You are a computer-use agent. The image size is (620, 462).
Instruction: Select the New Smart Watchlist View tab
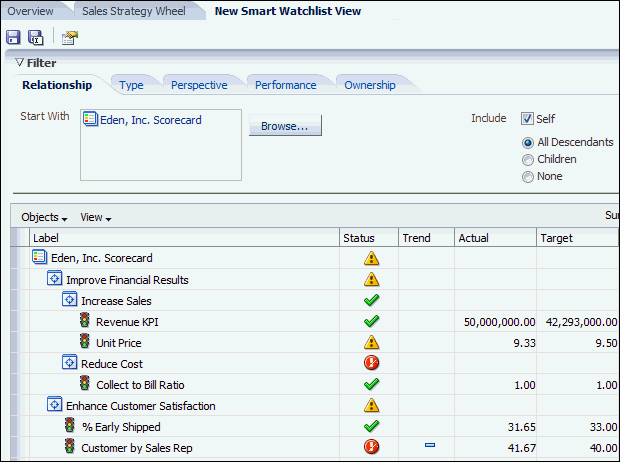click(288, 11)
